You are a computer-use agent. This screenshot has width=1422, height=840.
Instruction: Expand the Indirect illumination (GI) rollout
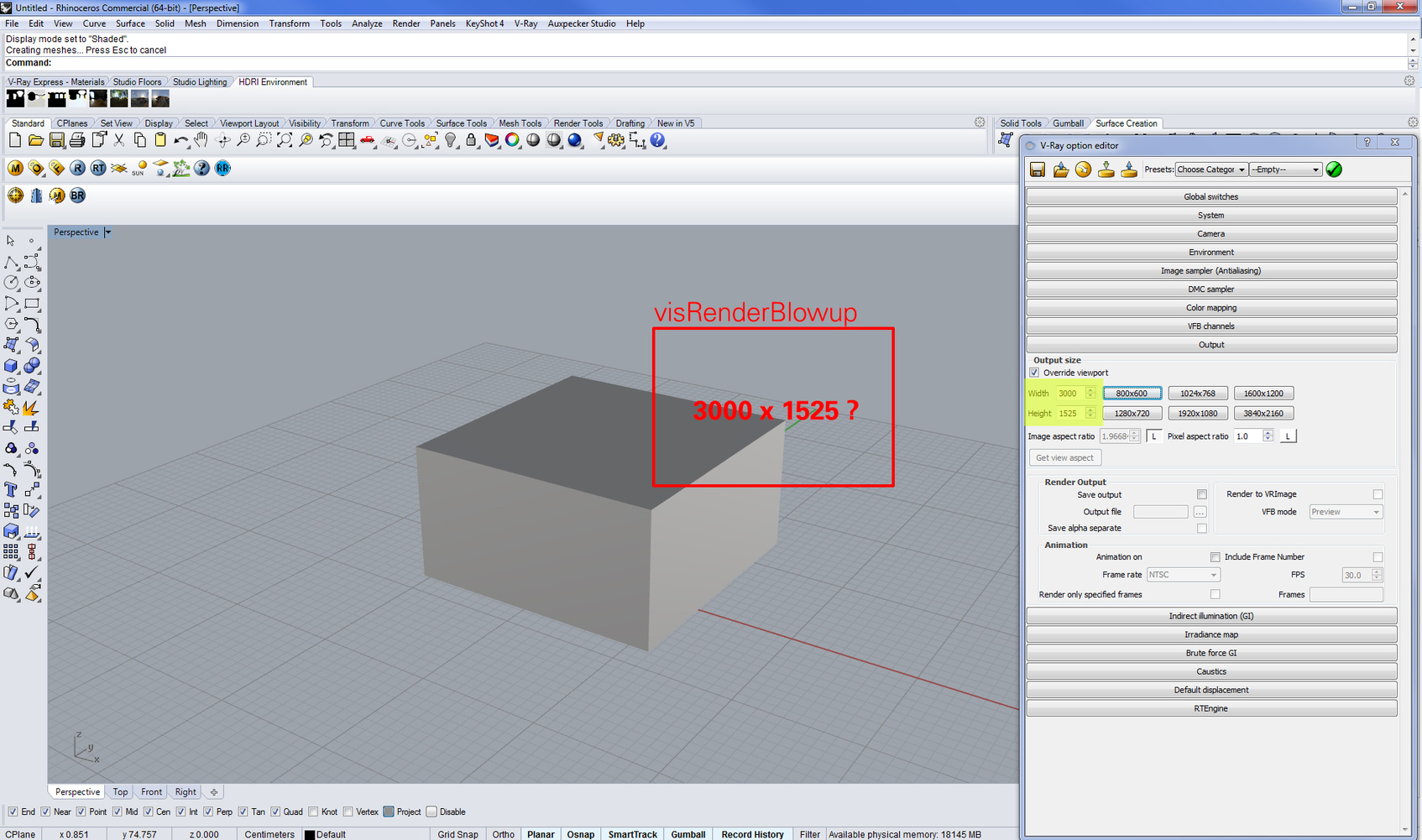(1211, 616)
